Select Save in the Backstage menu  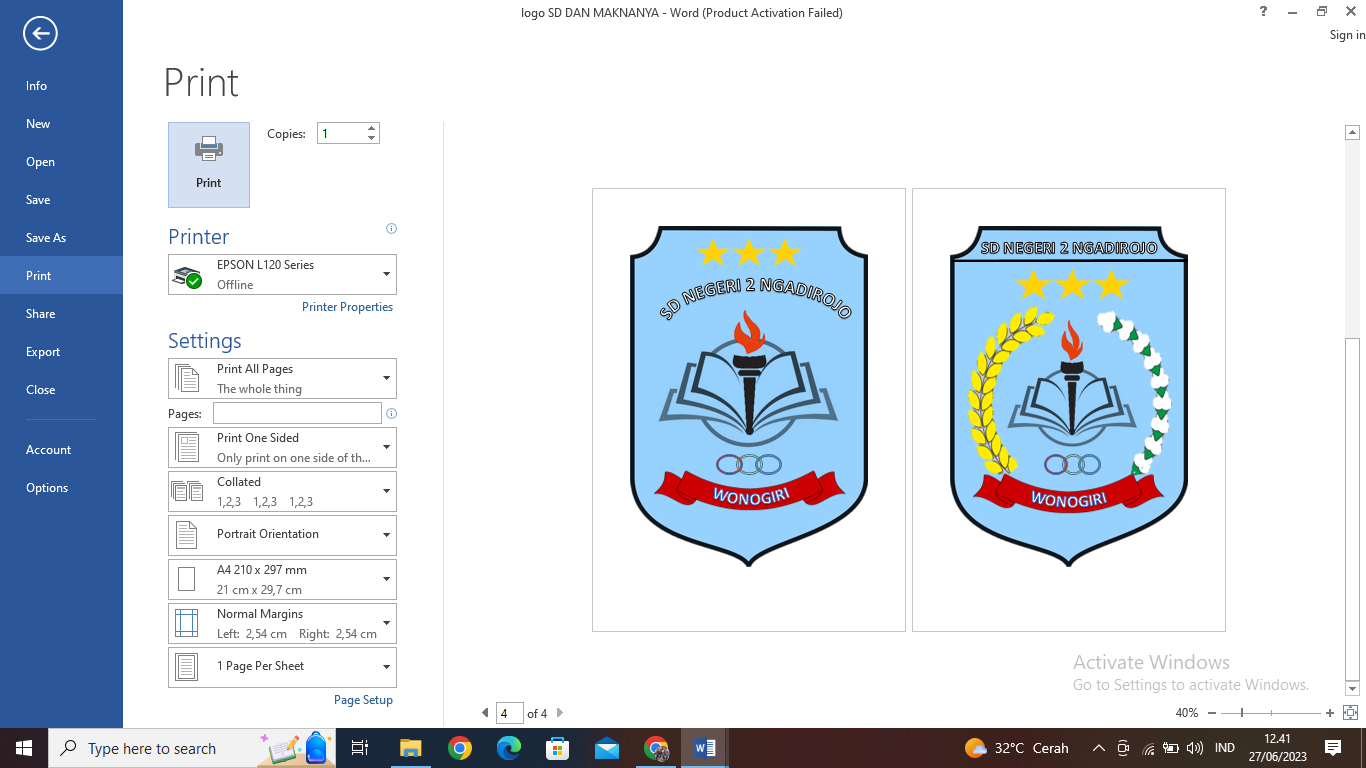click(61, 200)
